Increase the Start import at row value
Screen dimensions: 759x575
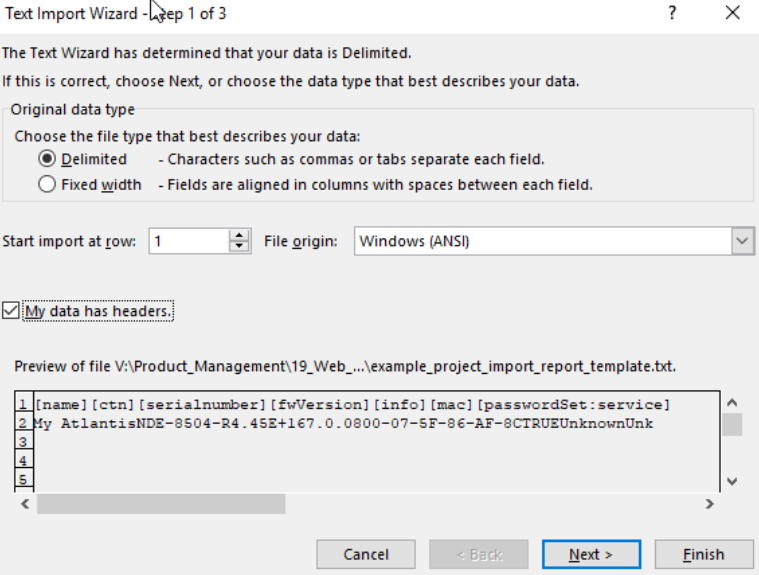point(239,236)
